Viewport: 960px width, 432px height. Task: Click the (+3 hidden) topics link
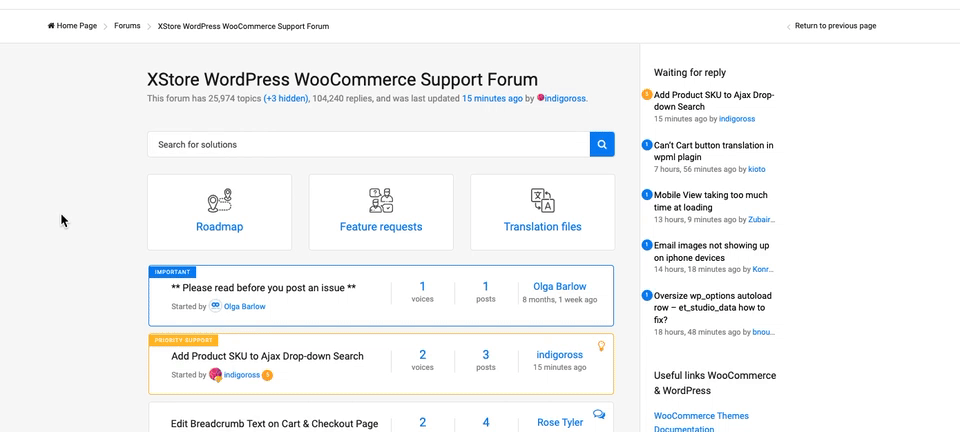[286, 98]
